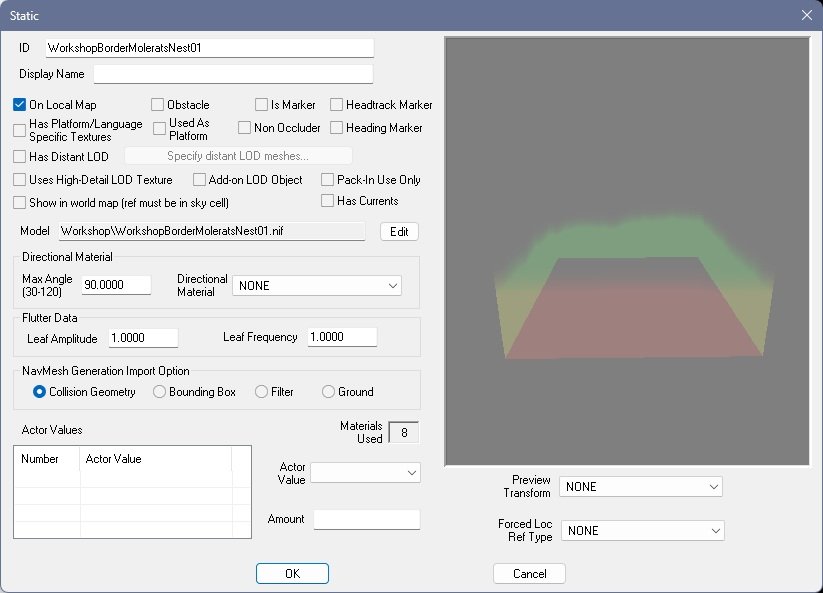
Task: Click the Actor Value column header
Action: (155, 459)
